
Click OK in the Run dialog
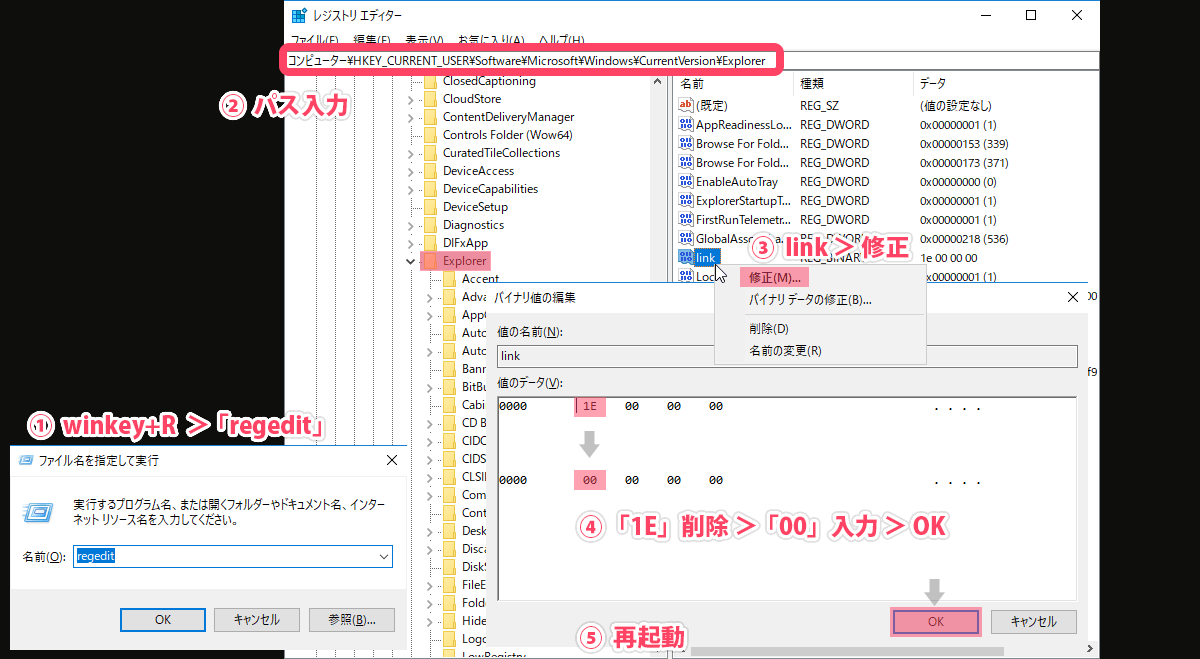coord(163,619)
